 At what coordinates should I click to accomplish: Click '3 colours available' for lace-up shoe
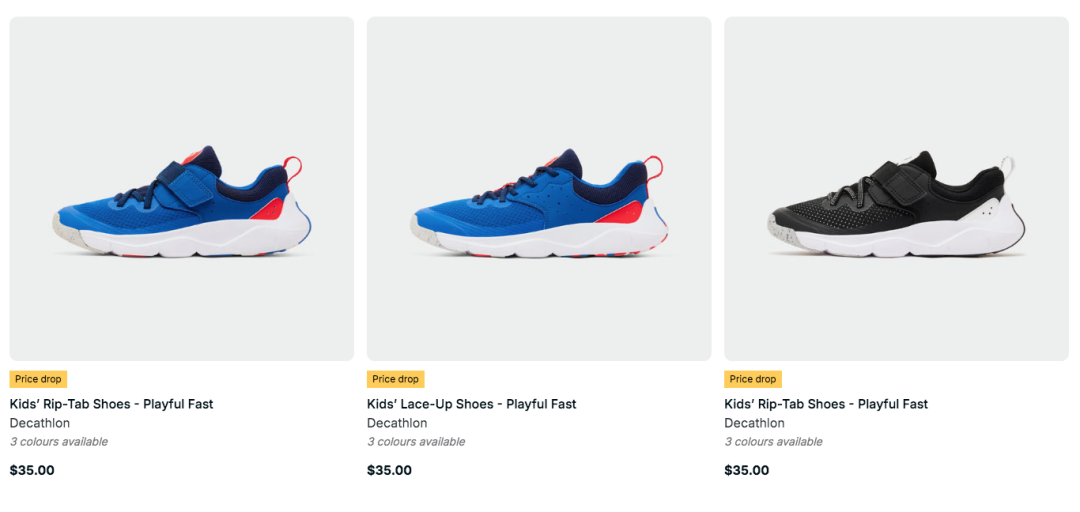click(x=416, y=442)
